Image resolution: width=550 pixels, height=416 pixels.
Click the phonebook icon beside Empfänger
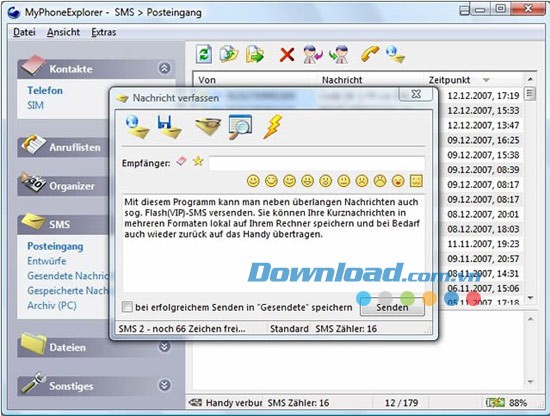[181, 161]
